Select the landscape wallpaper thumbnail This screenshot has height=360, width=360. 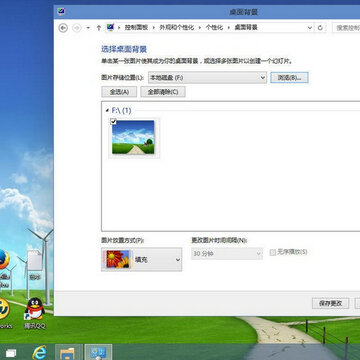click(x=133, y=137)
